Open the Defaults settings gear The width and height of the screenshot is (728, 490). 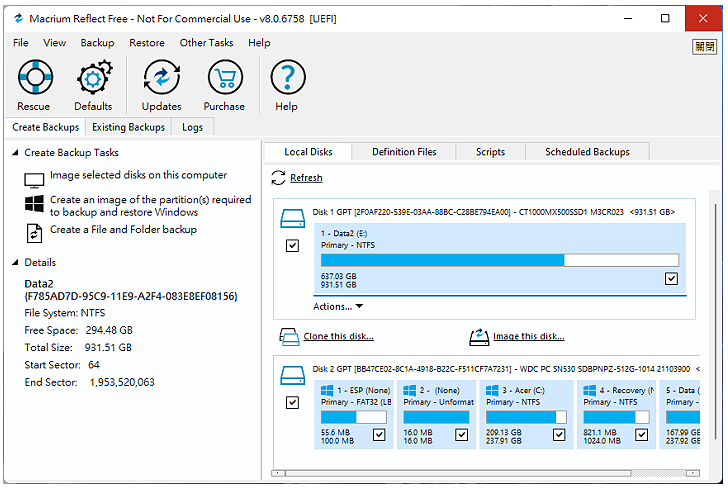93,77
